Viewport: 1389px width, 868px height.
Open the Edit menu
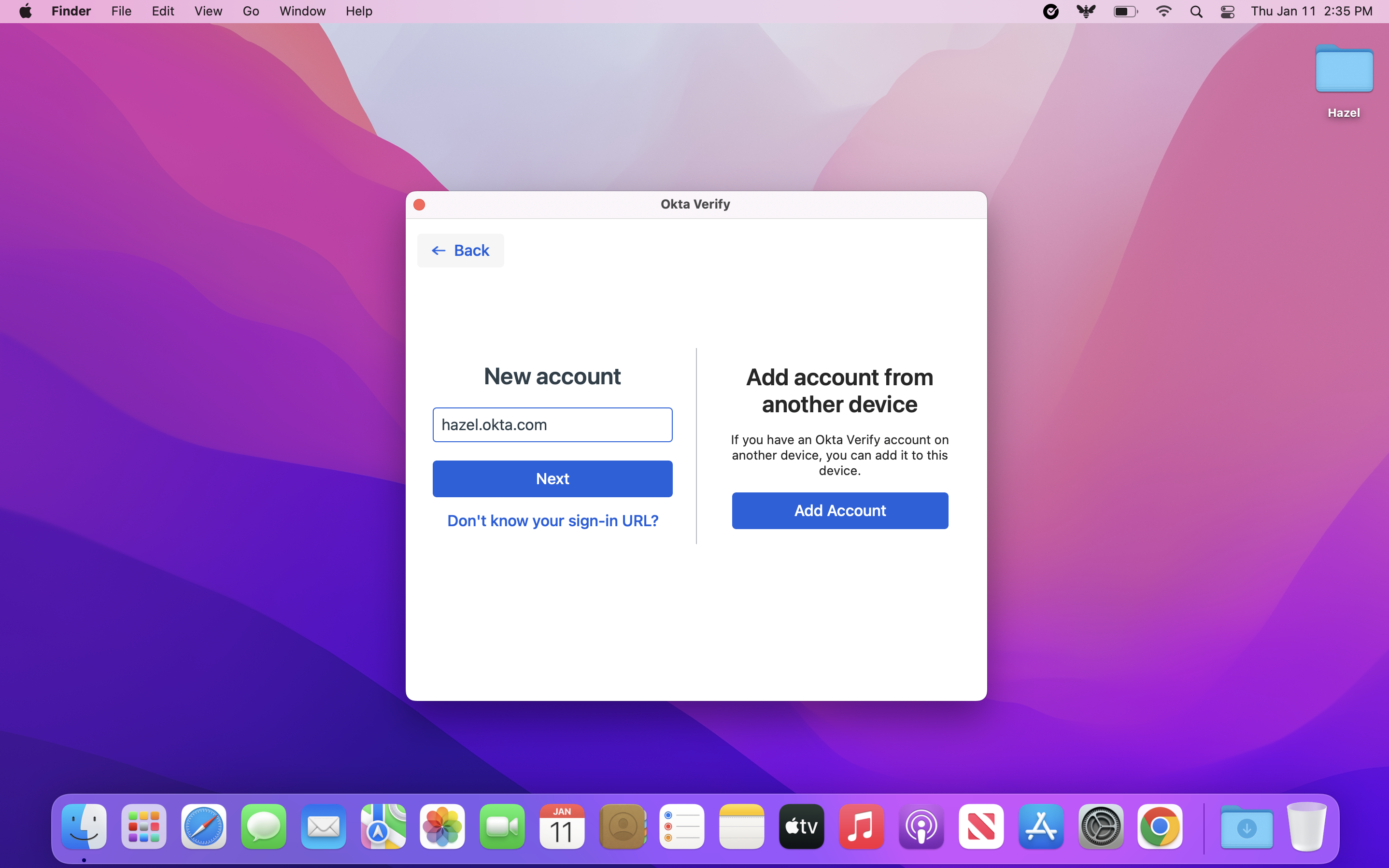(x=163, y=11)
